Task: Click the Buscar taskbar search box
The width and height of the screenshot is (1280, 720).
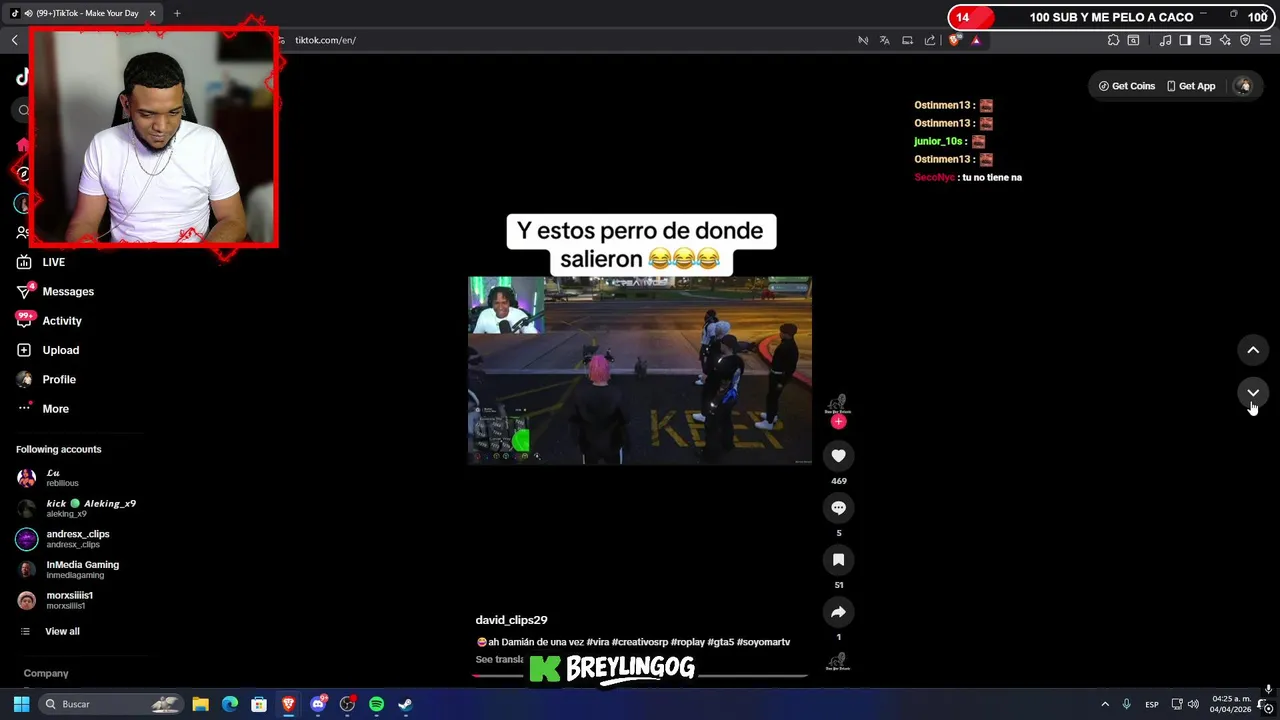Action: [x=113, y=704]
